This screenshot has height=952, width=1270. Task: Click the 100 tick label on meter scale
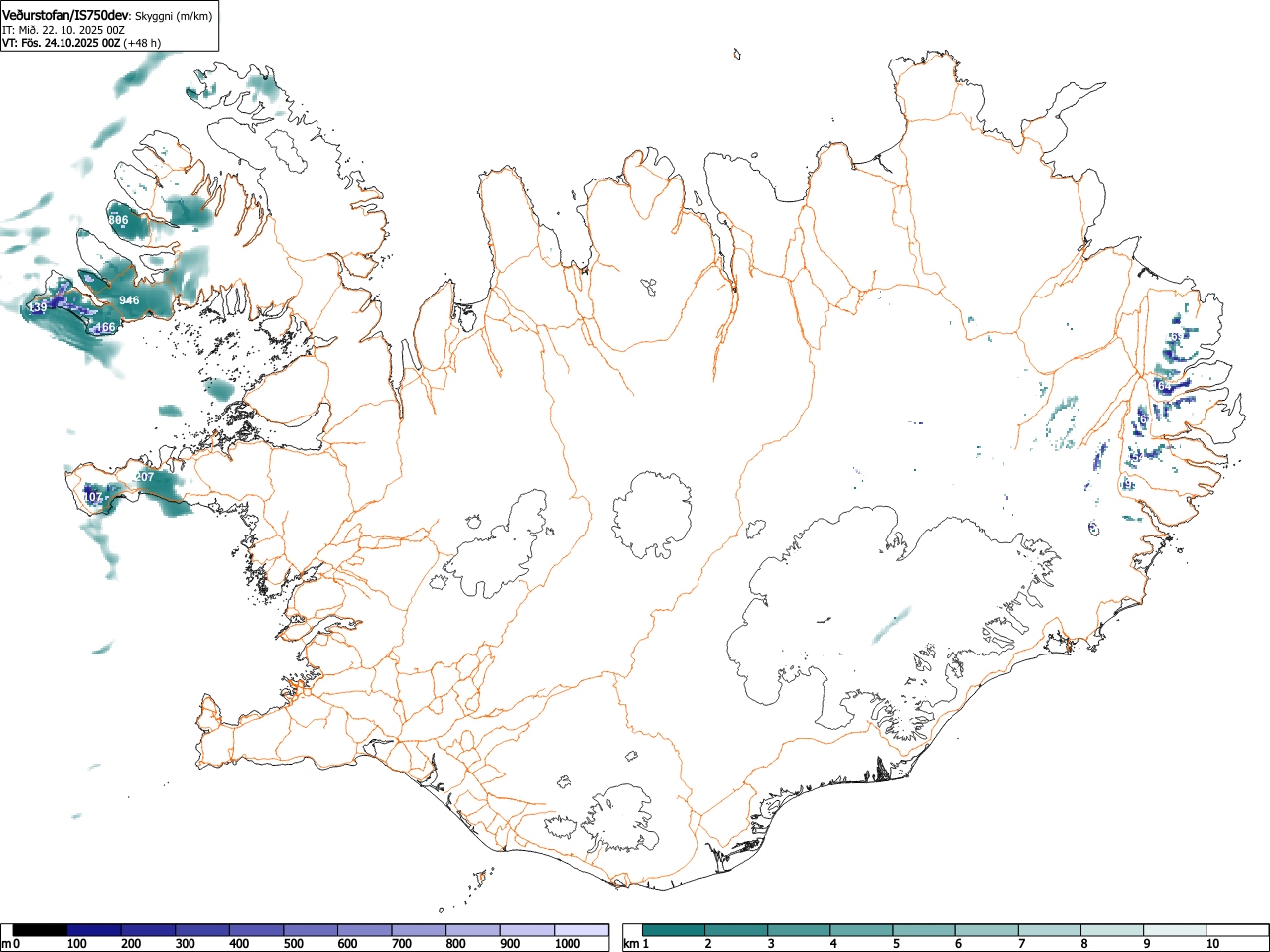(76, 944)
